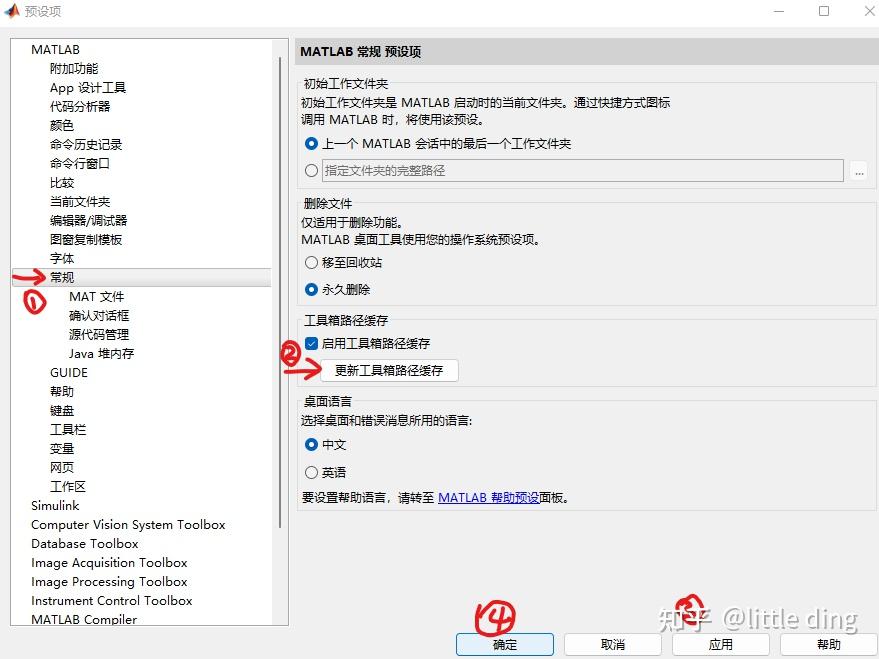This screenshot has width=879, height=659.
Task: Click the 确定 button to confirm
Action: point(503,644)
